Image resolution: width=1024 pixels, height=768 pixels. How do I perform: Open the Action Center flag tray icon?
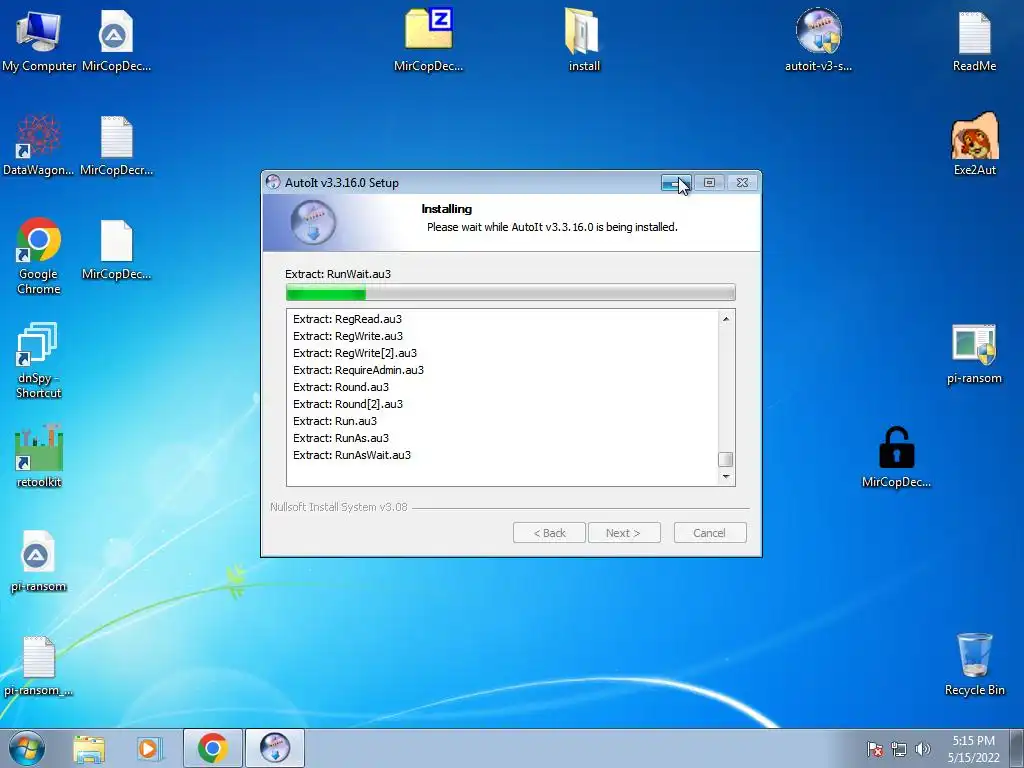click(x=875, y=749)
